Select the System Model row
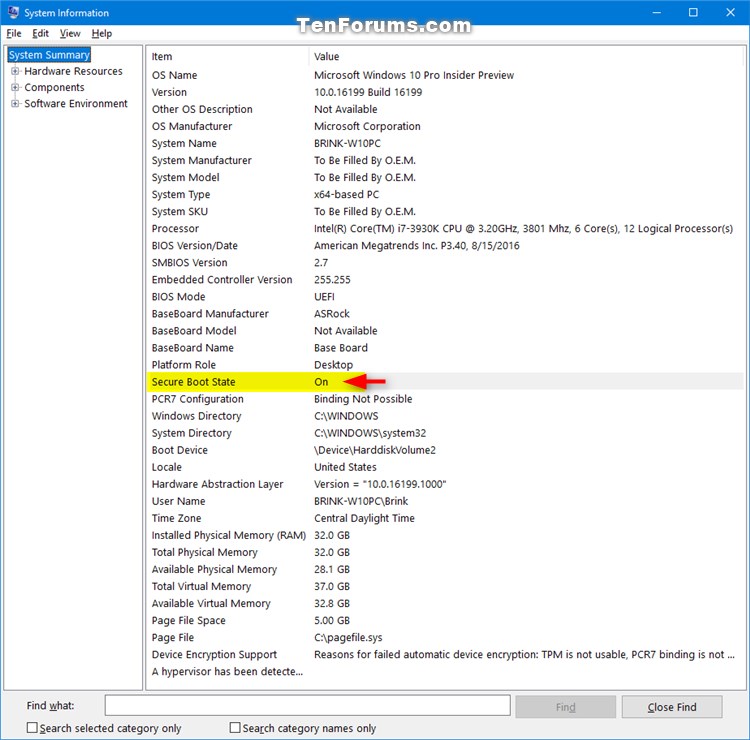The width and height of the screenshot is (750, 740). 445,177
